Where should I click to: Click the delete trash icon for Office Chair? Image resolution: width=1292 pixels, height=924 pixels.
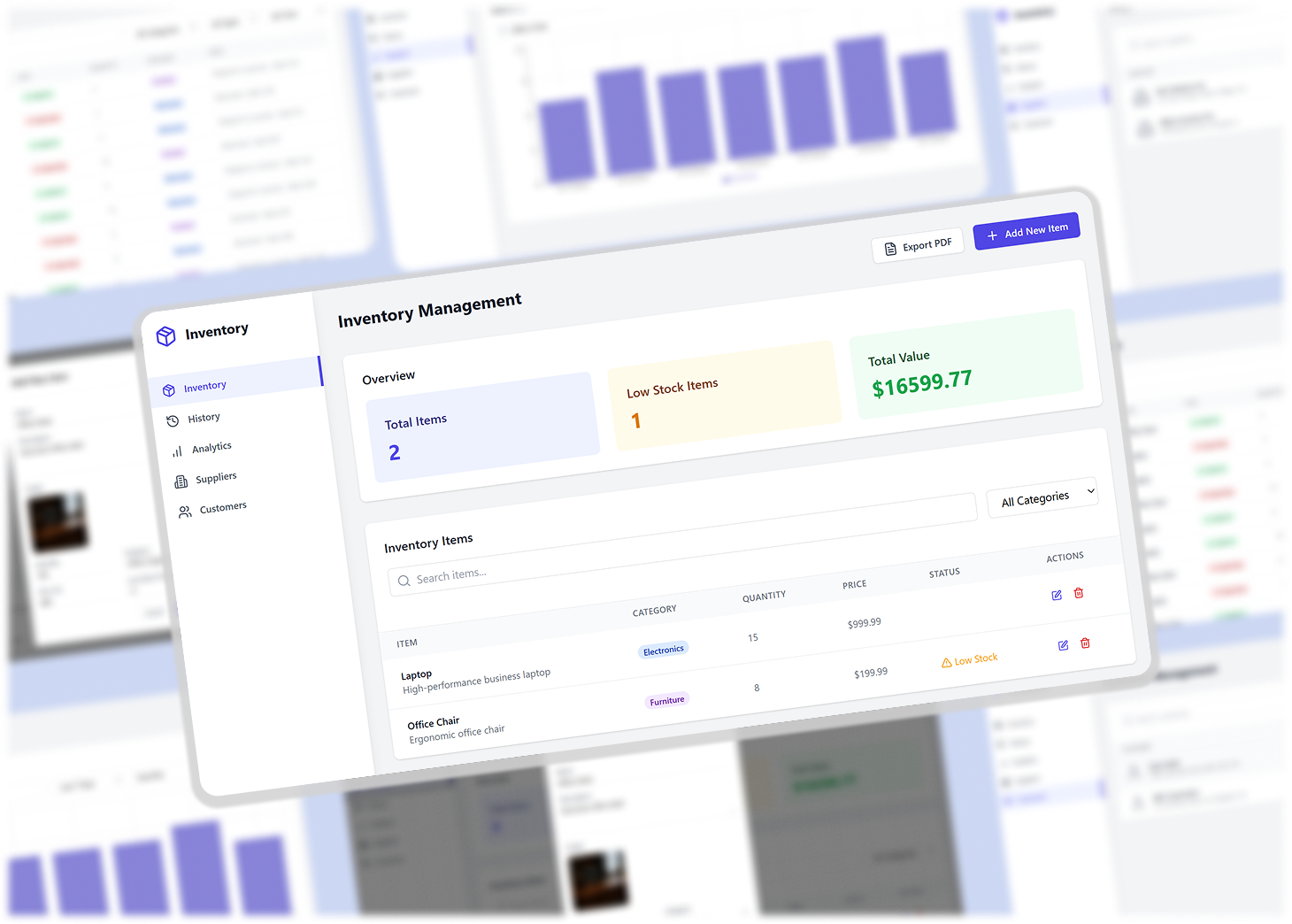[x=1086, y=643]
